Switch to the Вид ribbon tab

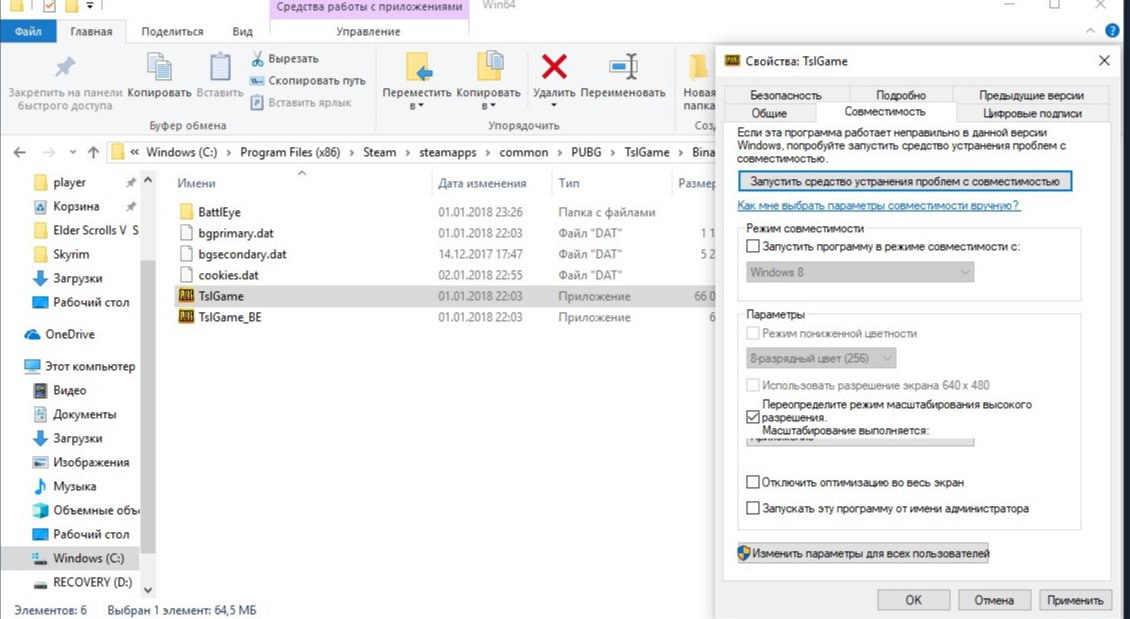242,31
